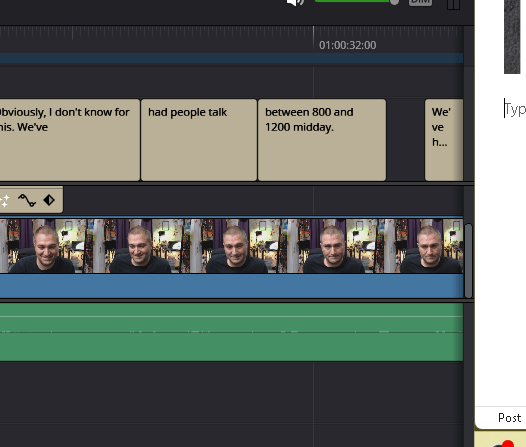Viewport: 526px width, 447px height.
Task: Select the green audio track clip
Action: click(231, 332)
